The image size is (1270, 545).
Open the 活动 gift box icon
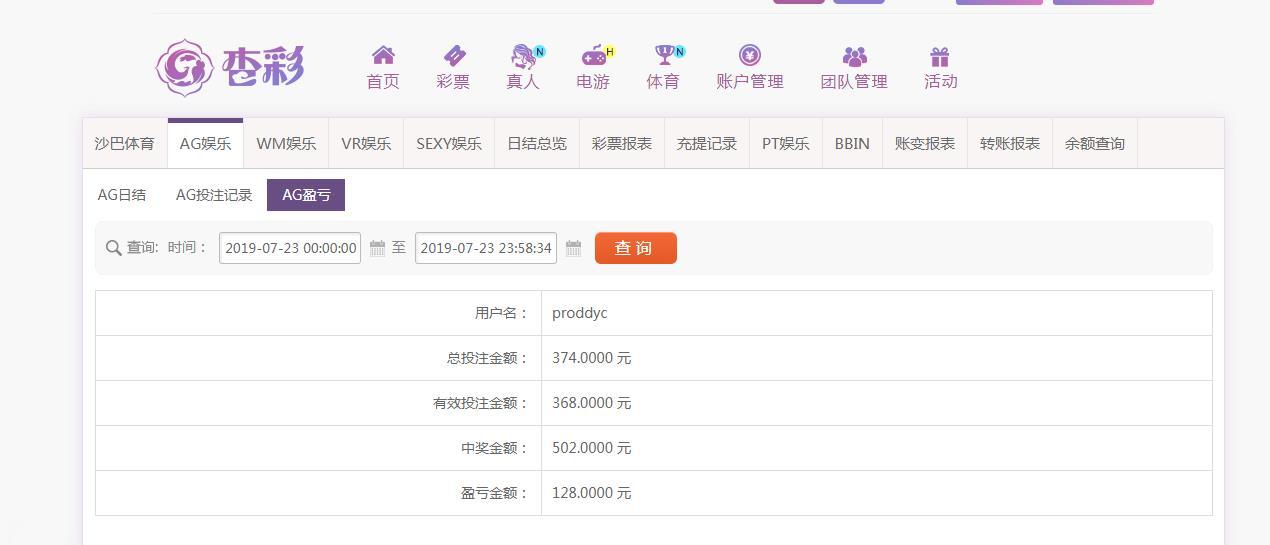[939, 56]
